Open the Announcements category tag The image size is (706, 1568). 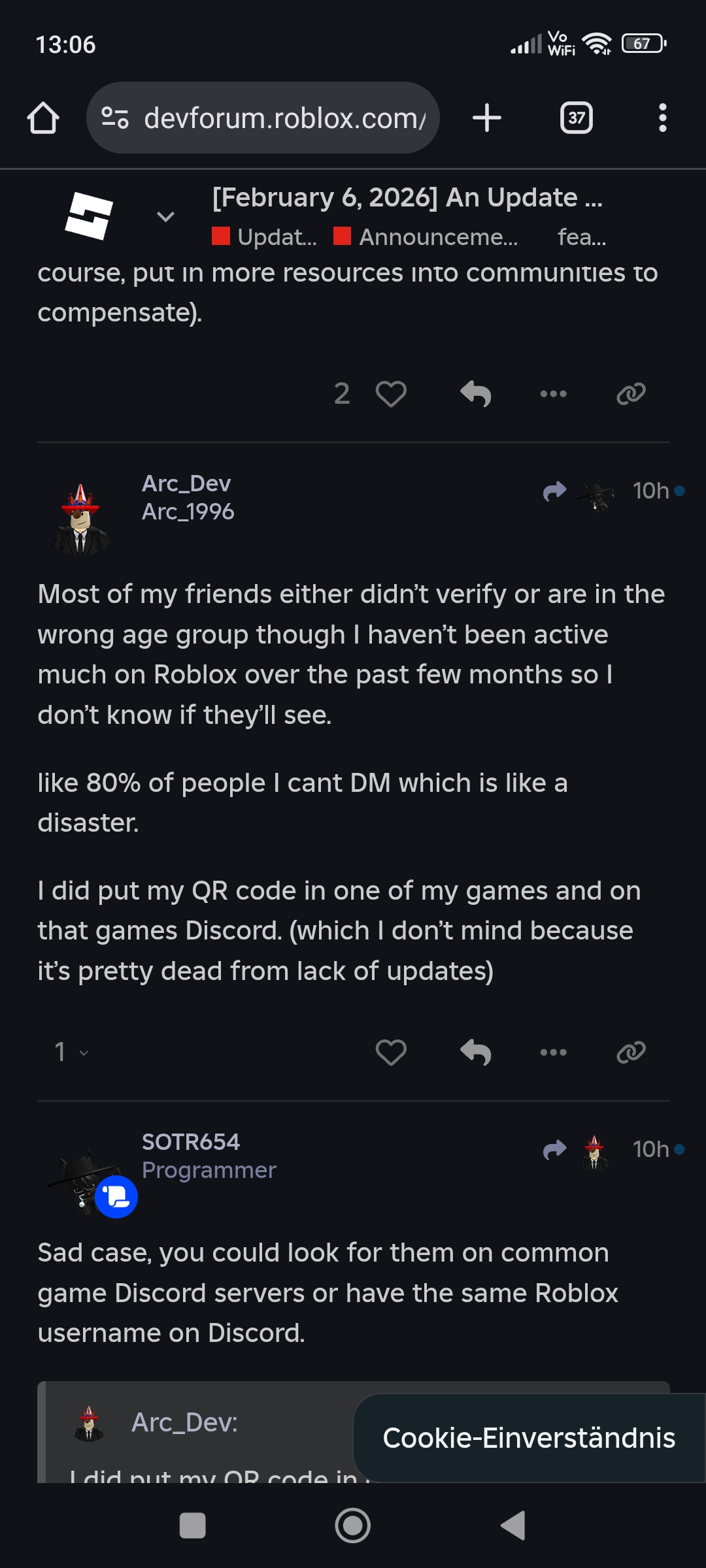(426, 237)
